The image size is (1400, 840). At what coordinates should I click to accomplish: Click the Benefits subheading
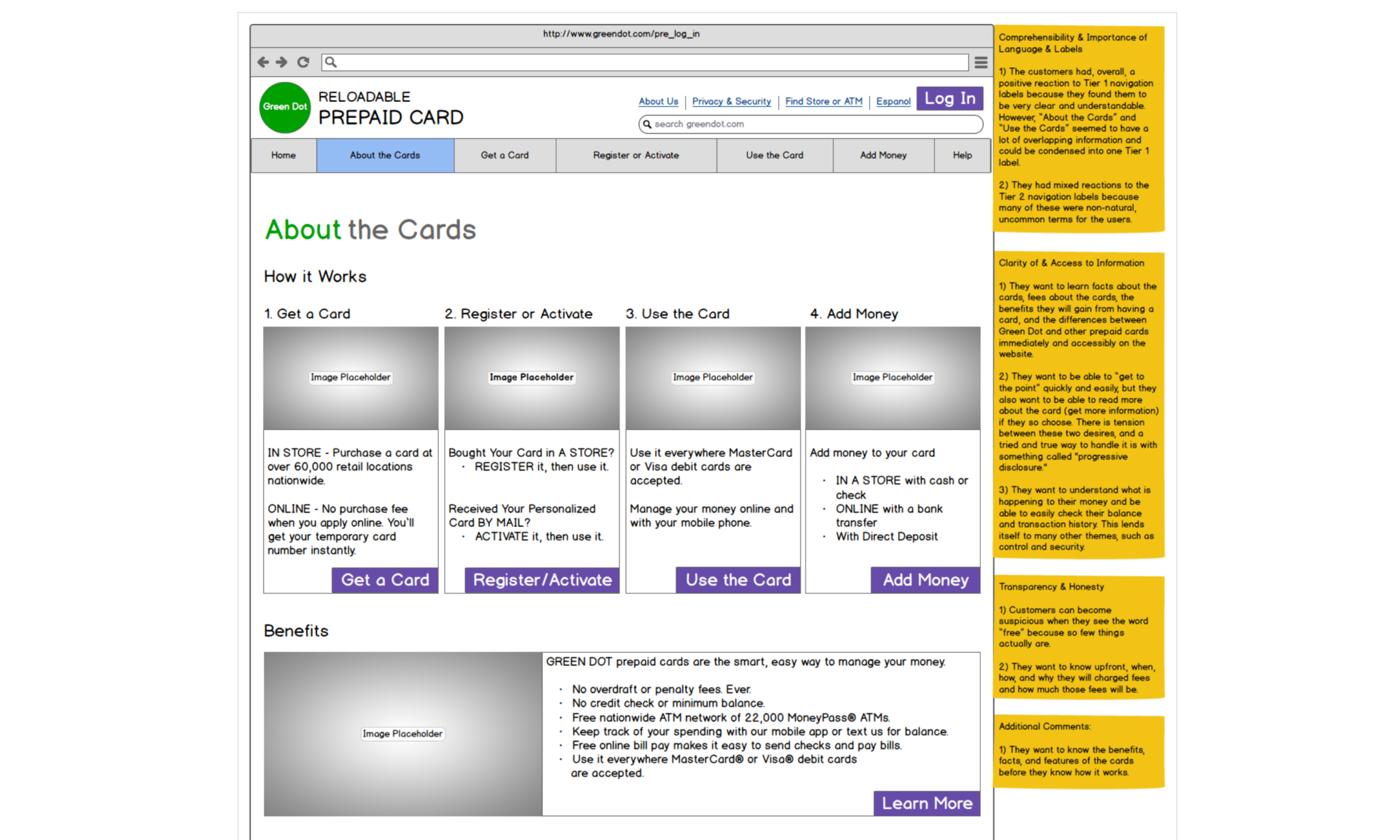pyautogui.click(x=296, y=630)
